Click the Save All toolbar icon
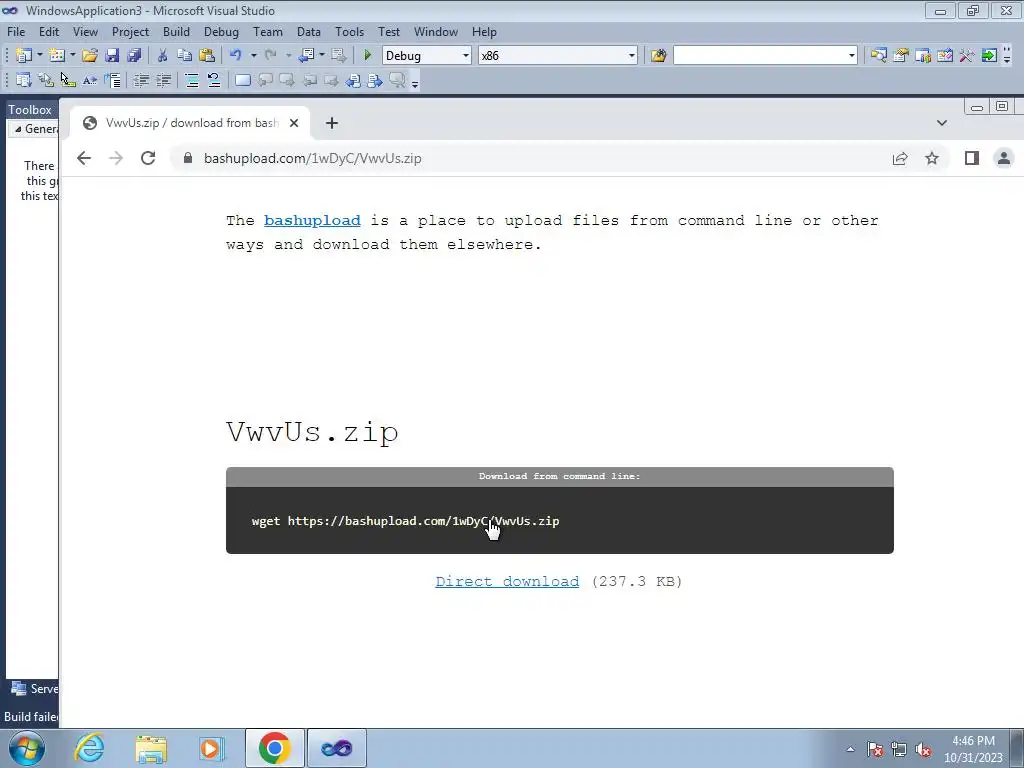This screenshot has height=768, width=1024. pos(135,56)
